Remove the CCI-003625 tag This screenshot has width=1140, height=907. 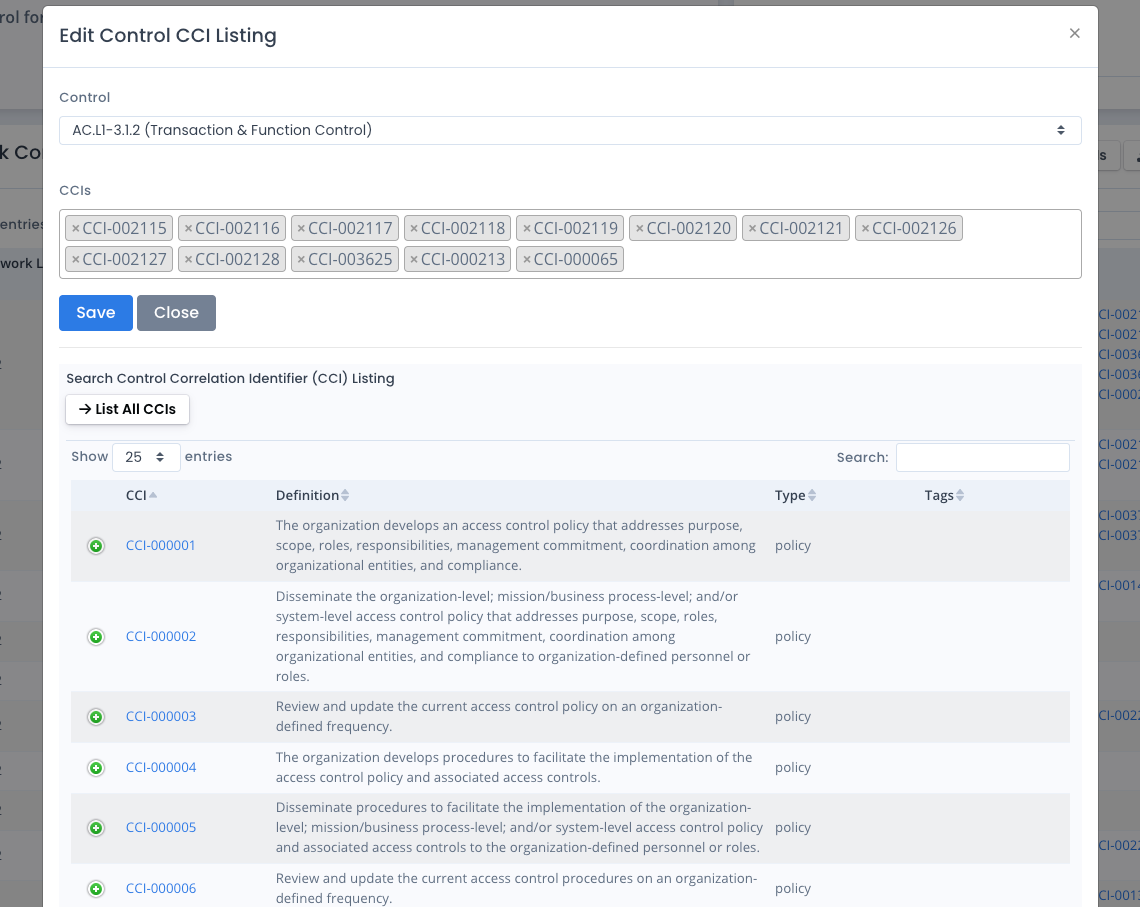tap(301, 259)
